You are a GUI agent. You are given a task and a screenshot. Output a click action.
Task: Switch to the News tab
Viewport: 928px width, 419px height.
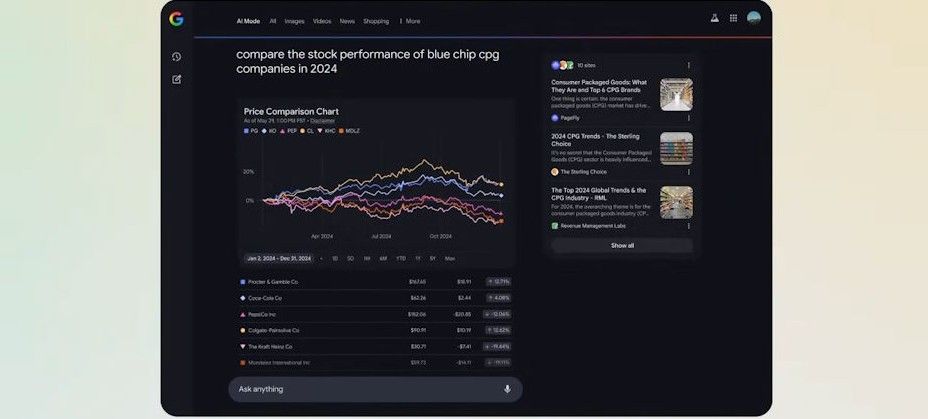coord(347,21)
